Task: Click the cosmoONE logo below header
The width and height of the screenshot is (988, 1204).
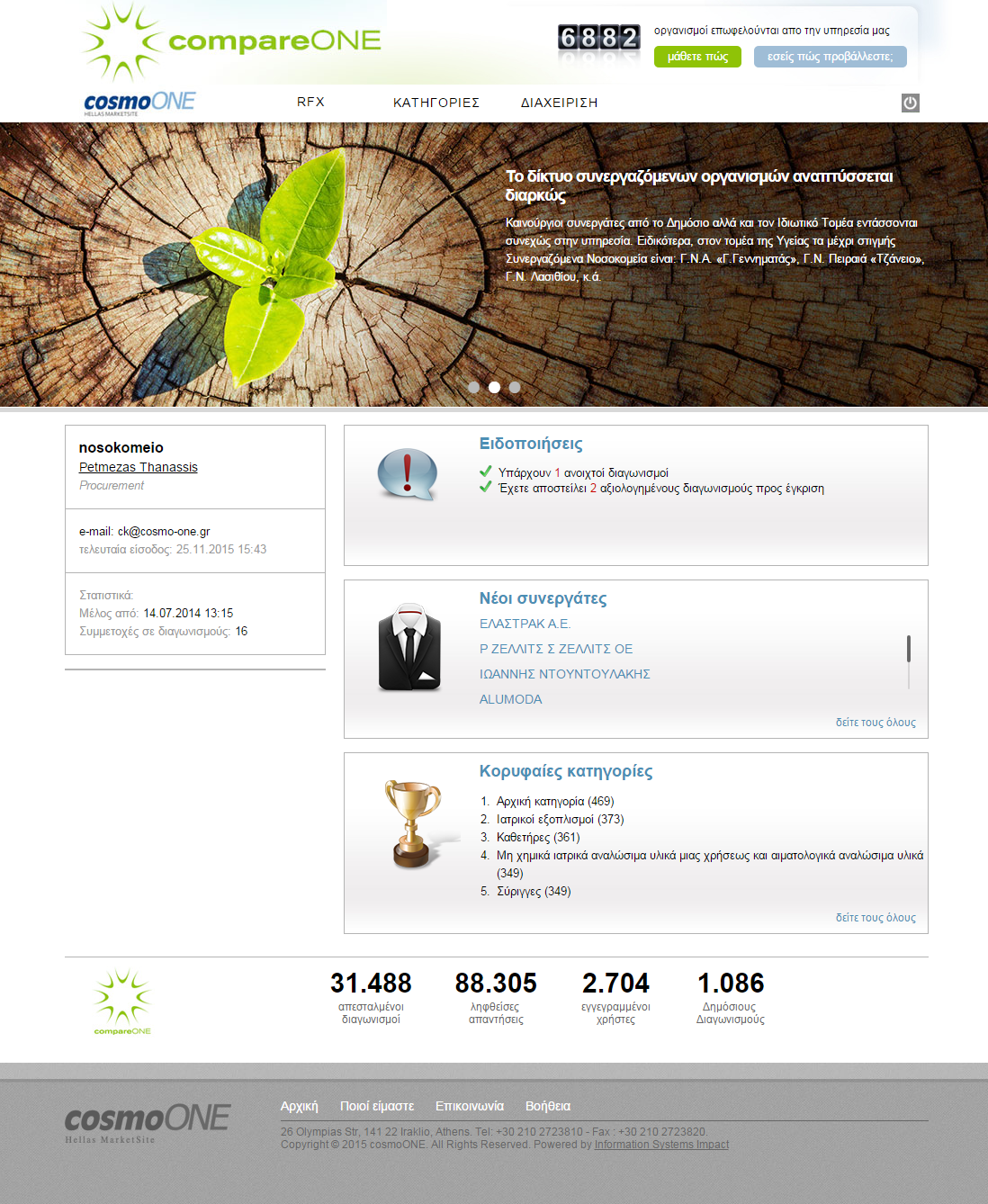Action: pos(139,103)
